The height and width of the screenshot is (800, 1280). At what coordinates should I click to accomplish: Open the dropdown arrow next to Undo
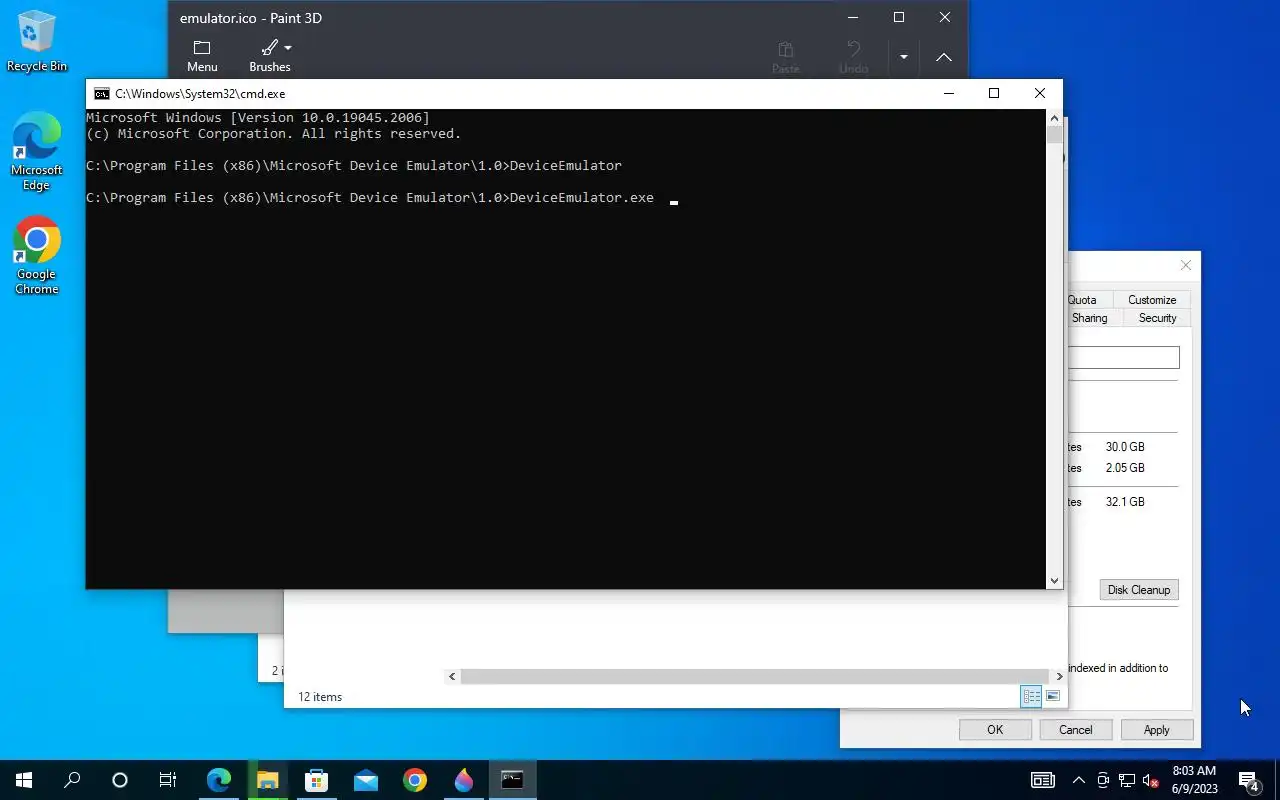click(903, 57)
